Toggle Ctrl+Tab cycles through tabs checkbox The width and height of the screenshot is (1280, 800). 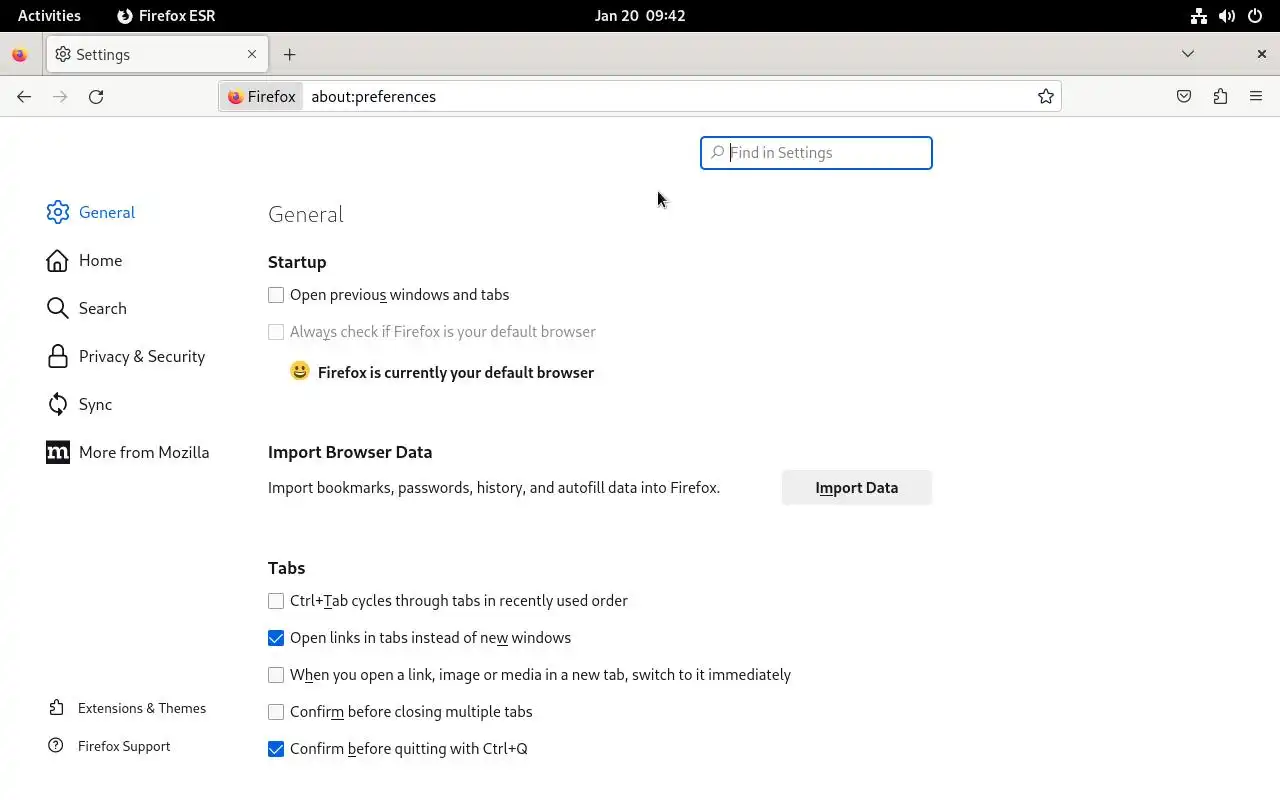[x=276, y=601]
